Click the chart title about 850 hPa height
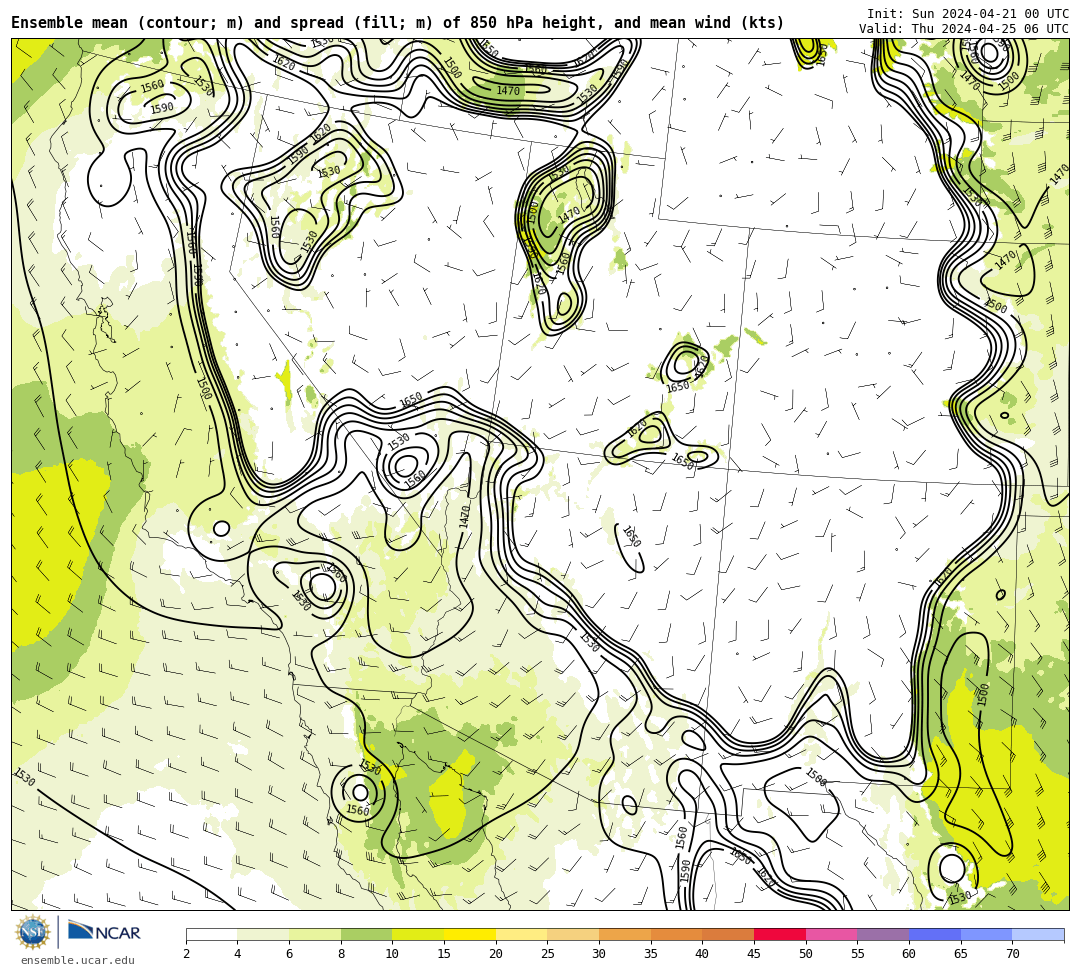Screen dimensions: 1080x973 pyautogui.click(x=397, y=23)
